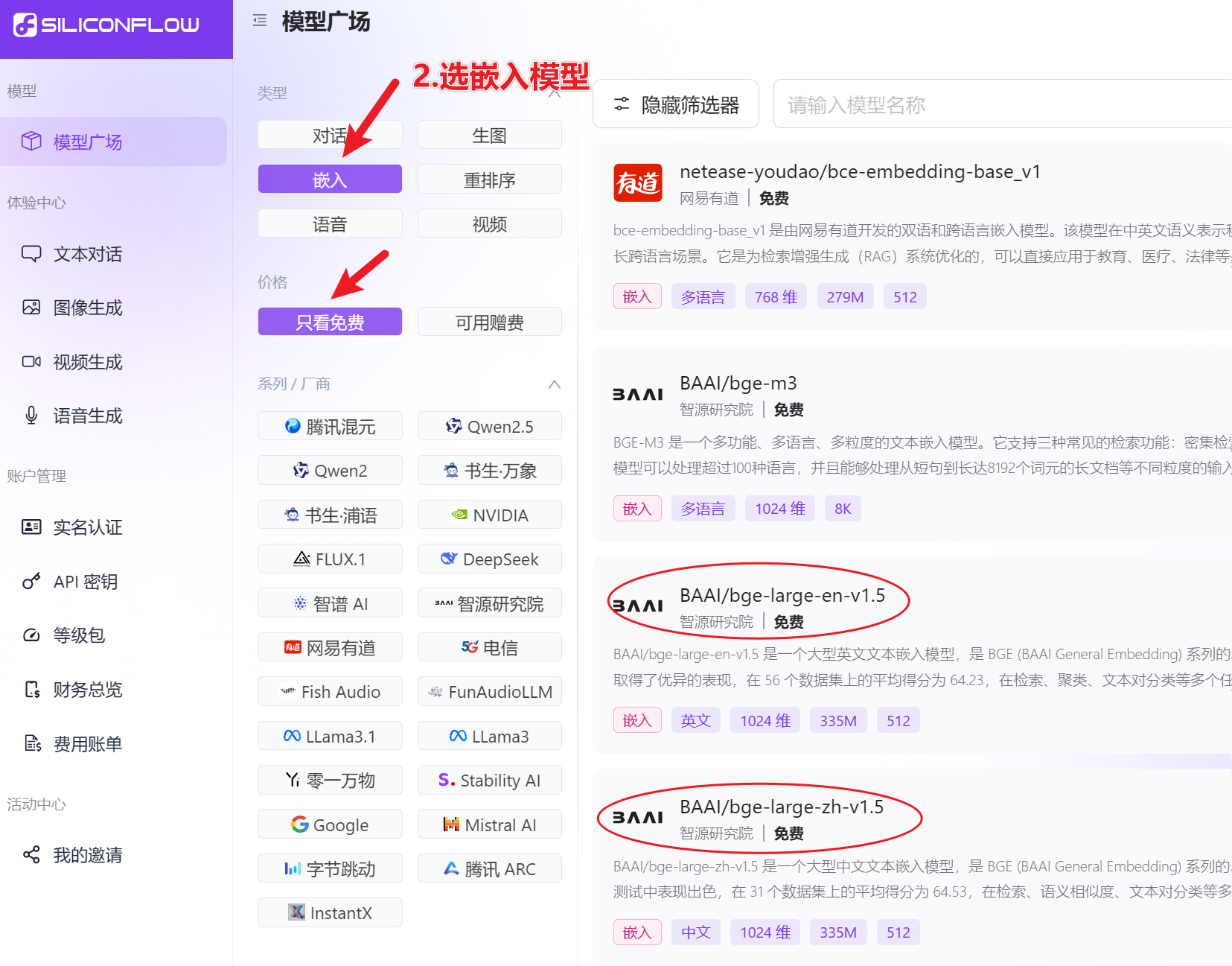The width and height of the screenshot is (1232, 966).
Task: Collapse the 系列/厂商 section chevron
Action: click(x=554, y=384)
